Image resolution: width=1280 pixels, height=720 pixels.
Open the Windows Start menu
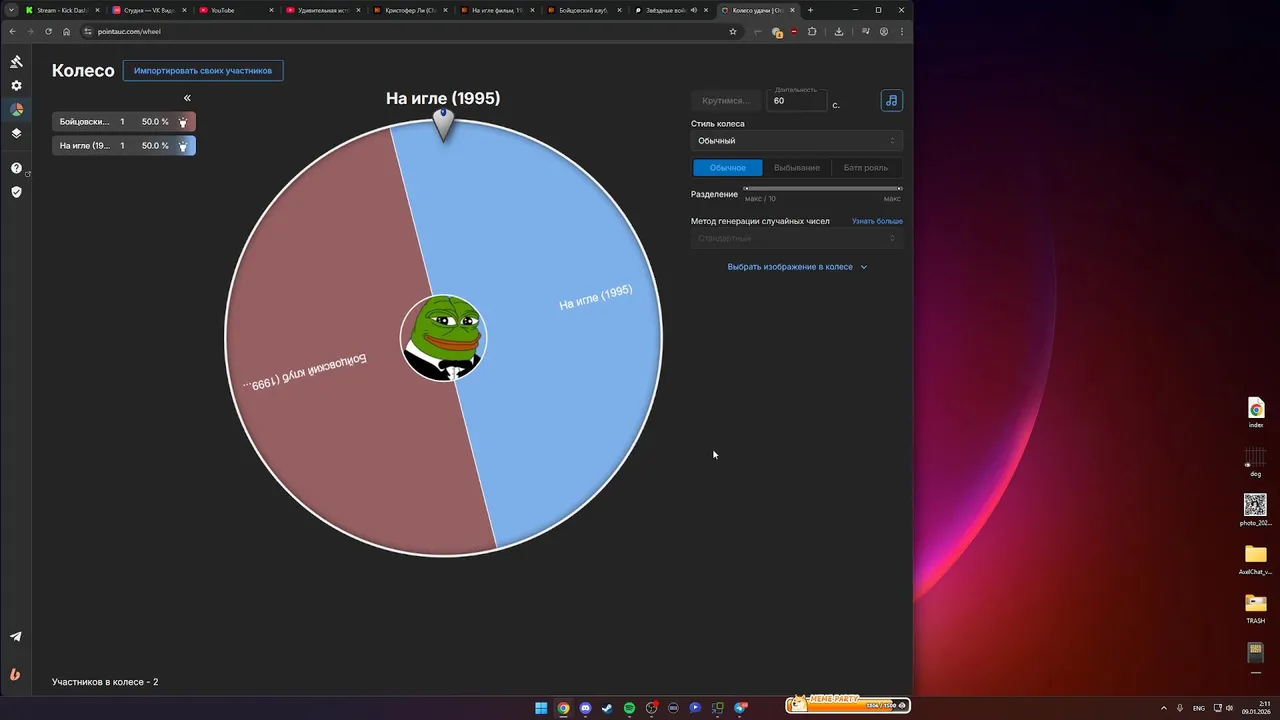click(541, 708)
